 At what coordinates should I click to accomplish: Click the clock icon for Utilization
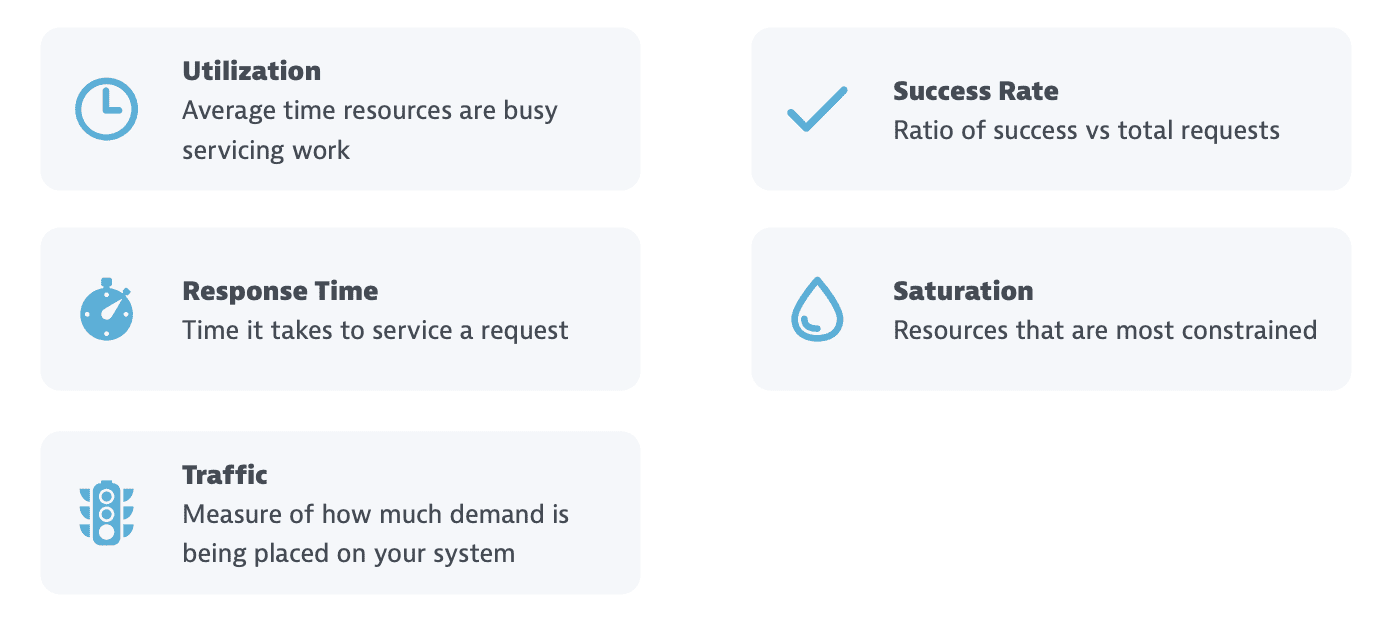pyautogui.click(x=107, y=108)
